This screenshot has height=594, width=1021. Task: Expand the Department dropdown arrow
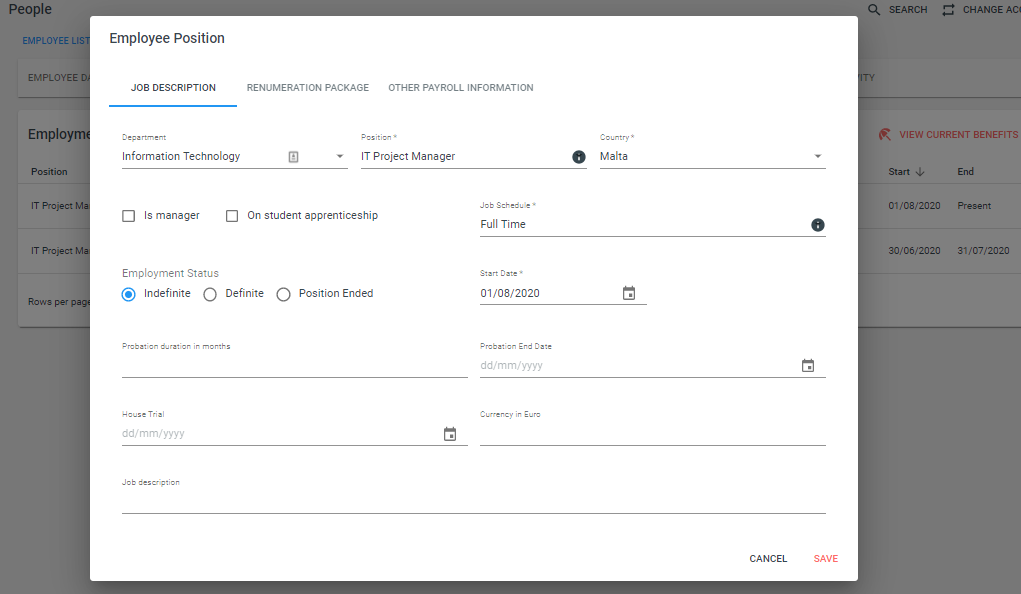click(339, 156)
